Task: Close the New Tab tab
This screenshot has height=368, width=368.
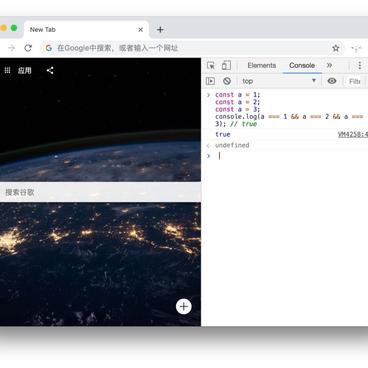Action: (x=140, y=30)
